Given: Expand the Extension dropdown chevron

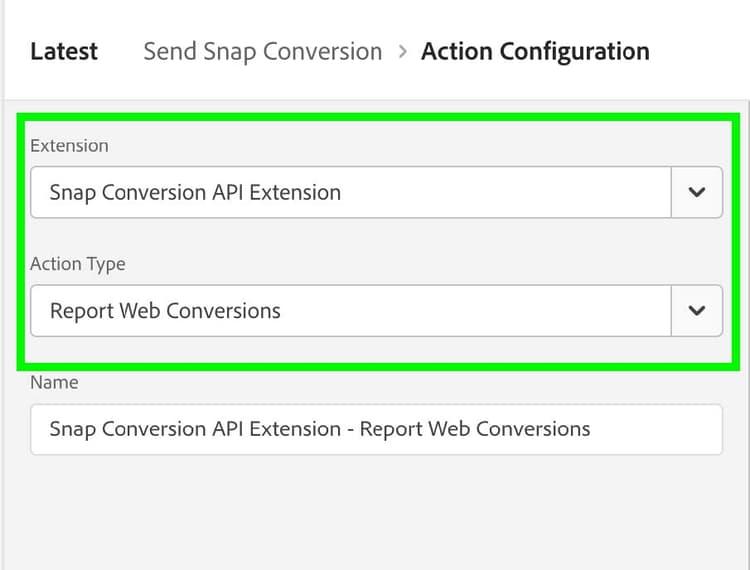Looking at the screenshot, I should 696,192.
